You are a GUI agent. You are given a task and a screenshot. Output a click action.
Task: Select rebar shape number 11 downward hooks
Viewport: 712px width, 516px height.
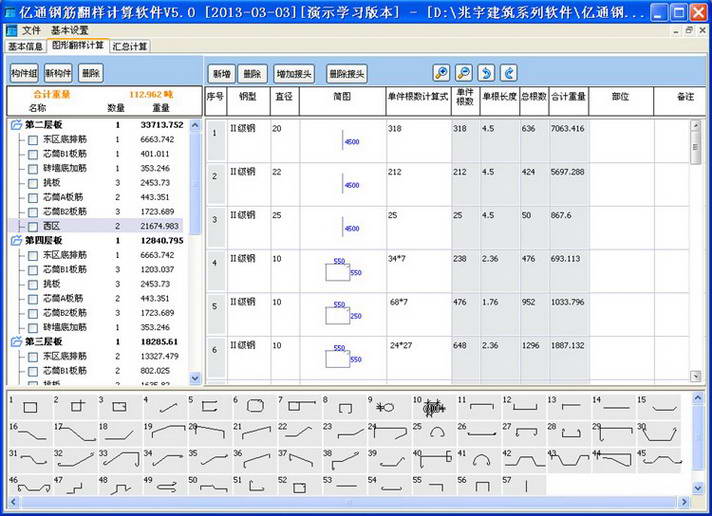pos(480,407)
